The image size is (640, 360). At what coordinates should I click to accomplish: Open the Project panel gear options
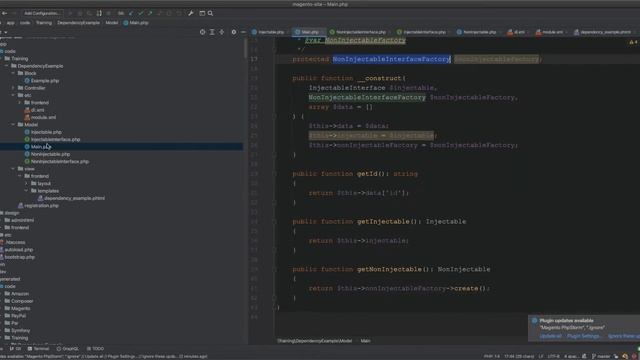click(234, 32)
